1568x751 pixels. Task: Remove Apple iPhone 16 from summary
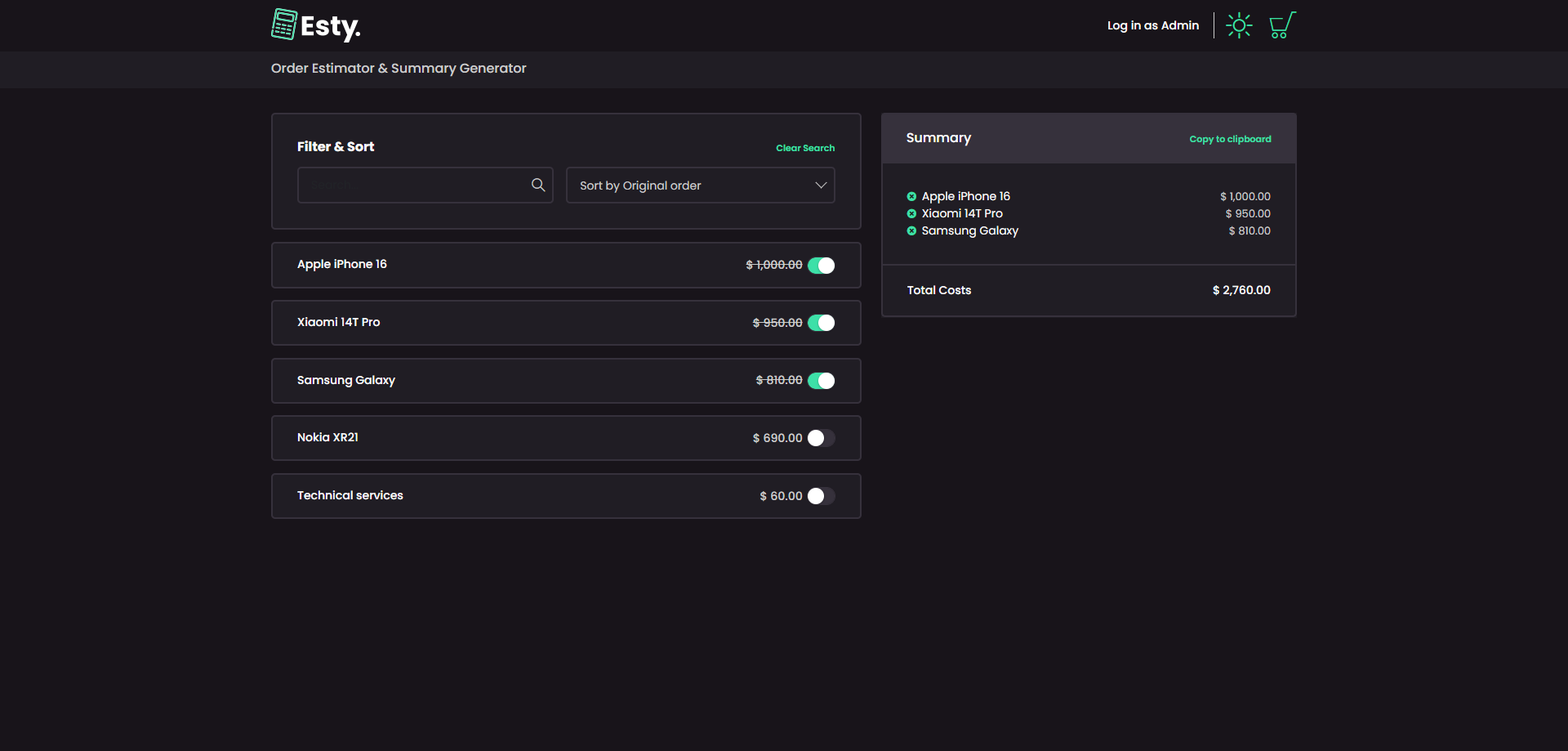[911, 196]
